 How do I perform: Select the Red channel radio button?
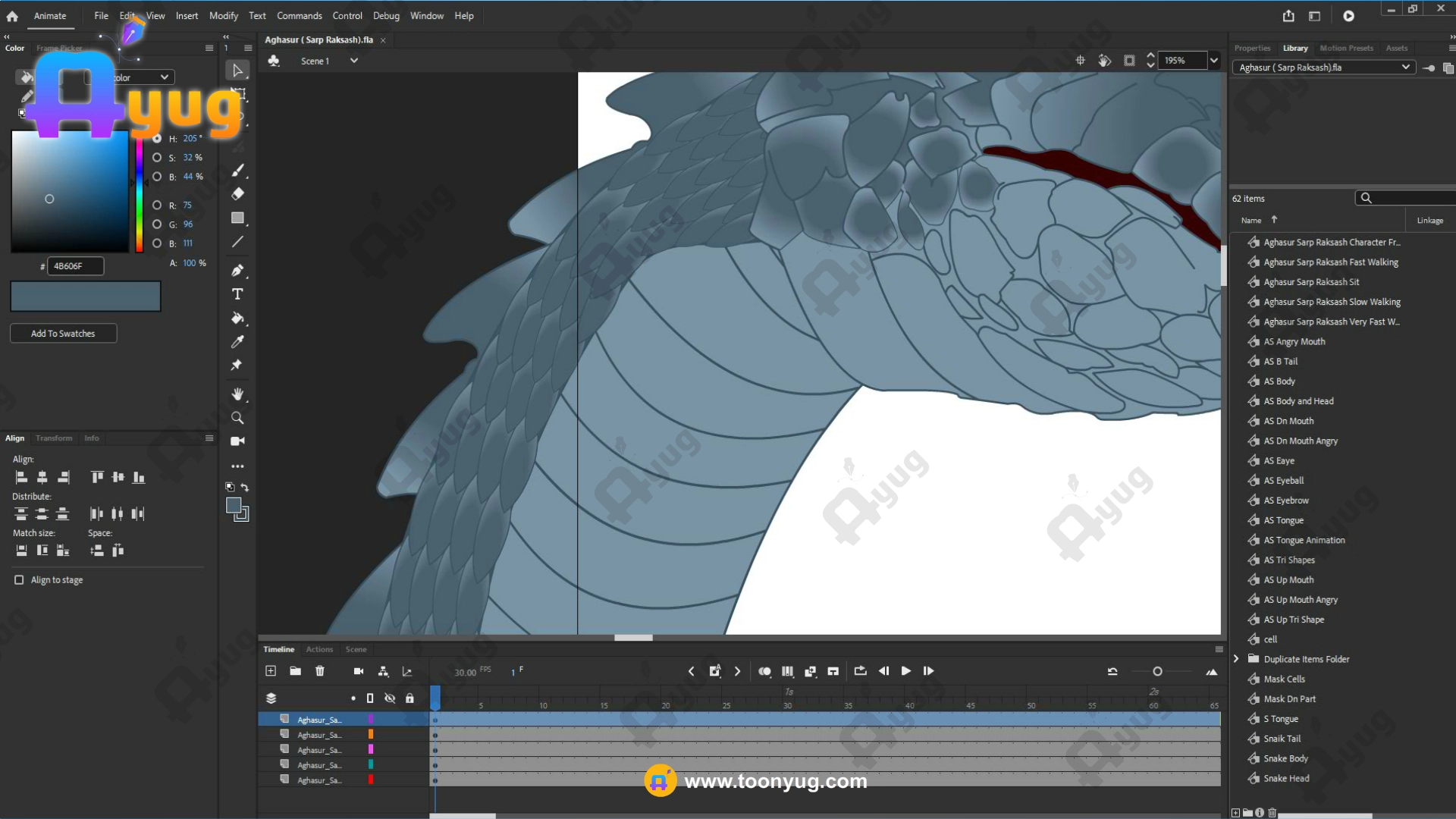coord(157,206)
